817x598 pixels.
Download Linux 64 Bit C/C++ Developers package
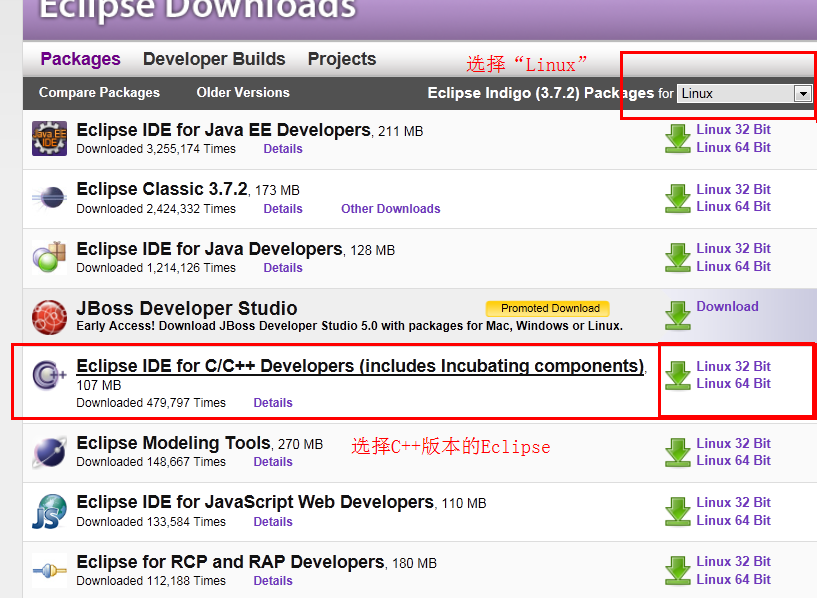click(x=733, y=383)
